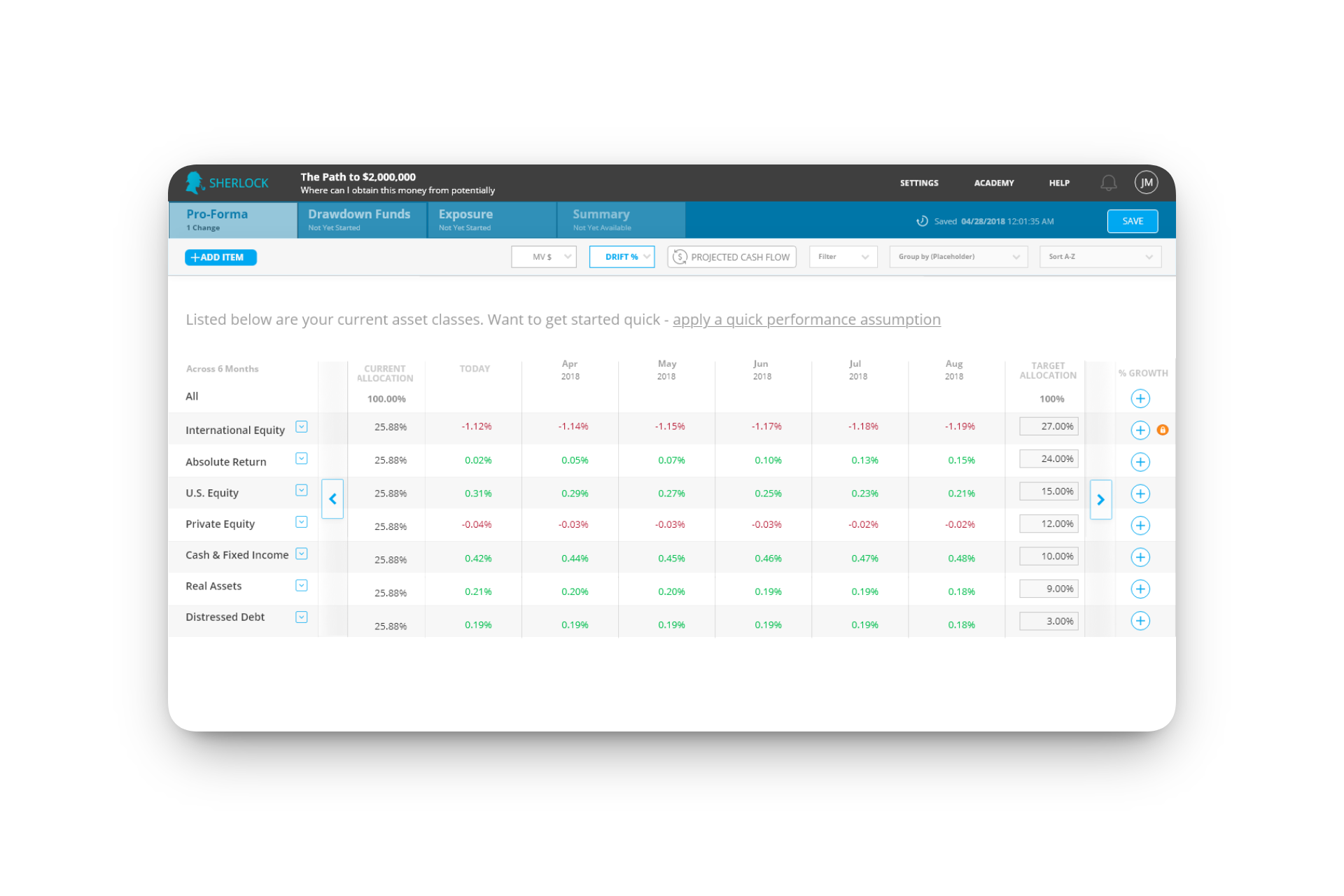Image resolution: width=1344 pixels, height=896 pixels.
Task: Click the orange lock icon beside International Equity
Action: click(x=1163, y=430)
